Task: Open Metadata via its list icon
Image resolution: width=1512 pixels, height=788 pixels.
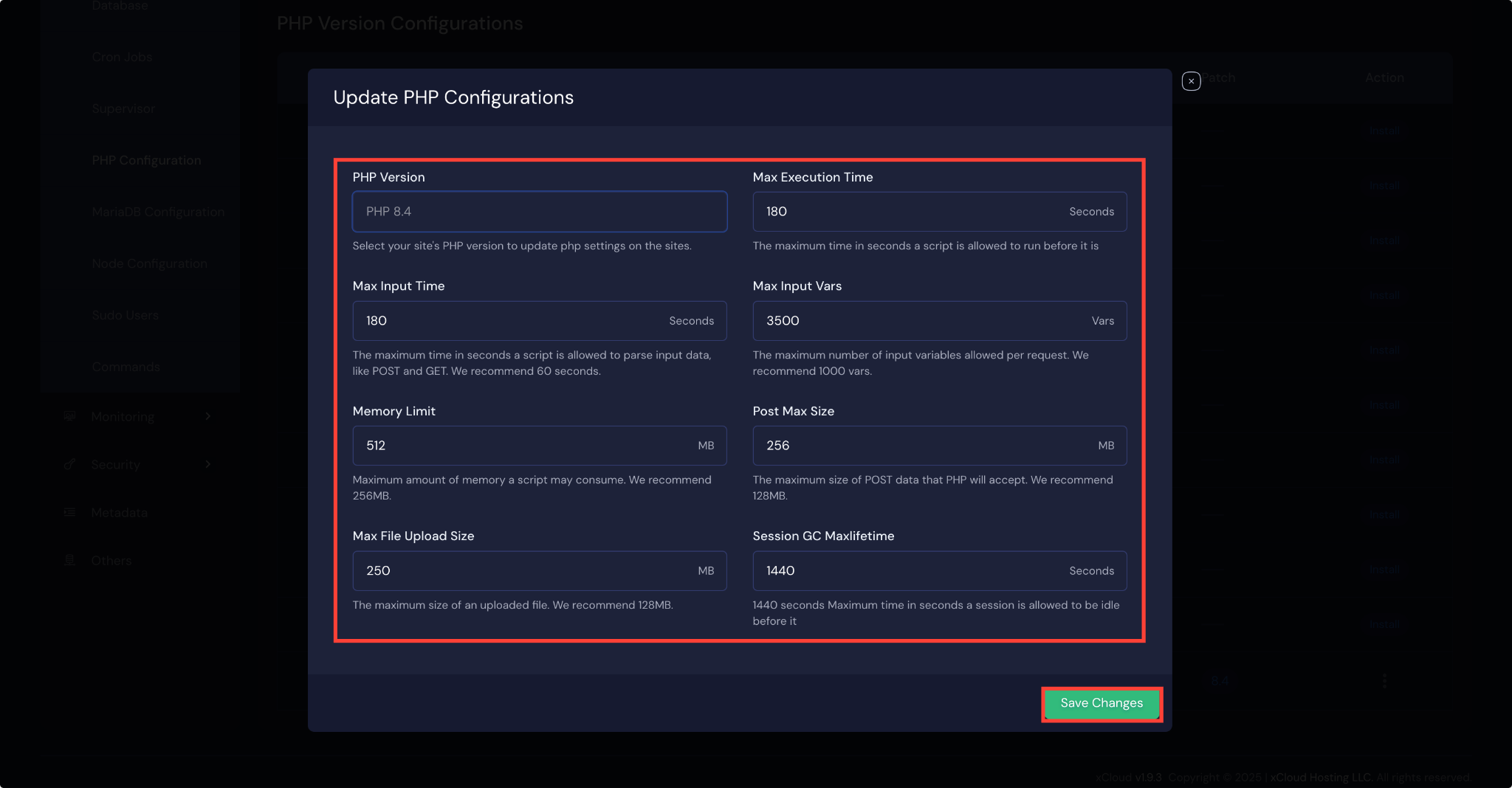Action: click(70, 512)
